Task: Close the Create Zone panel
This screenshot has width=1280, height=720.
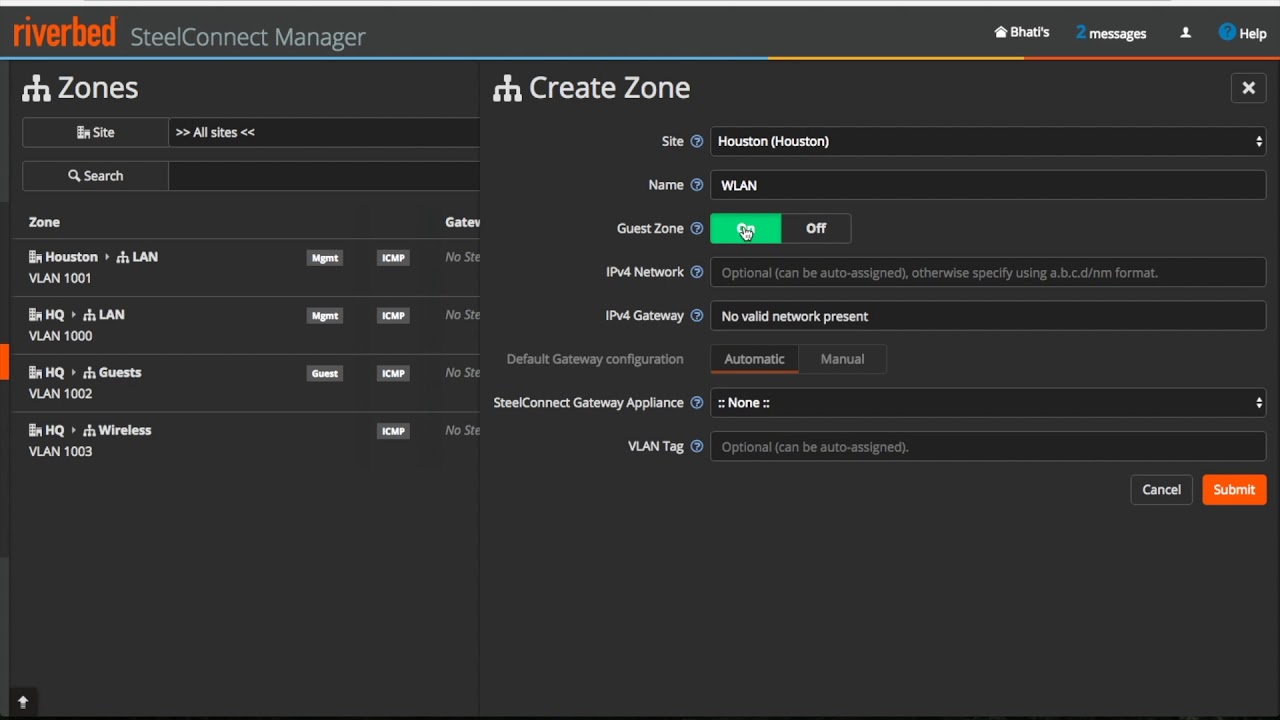Action: (x=1248, y=88)
